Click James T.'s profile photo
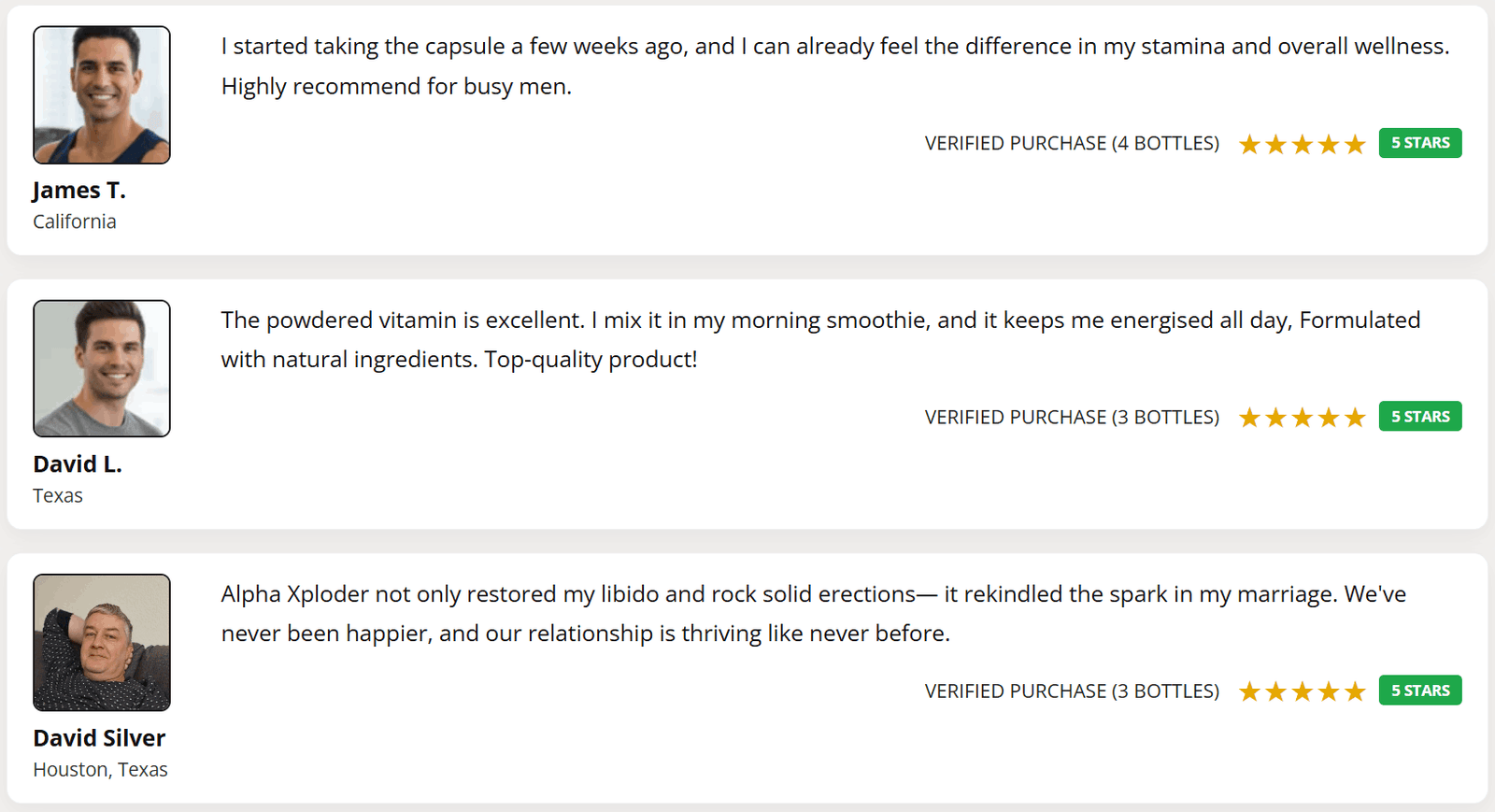 click(x=102, y=95)
